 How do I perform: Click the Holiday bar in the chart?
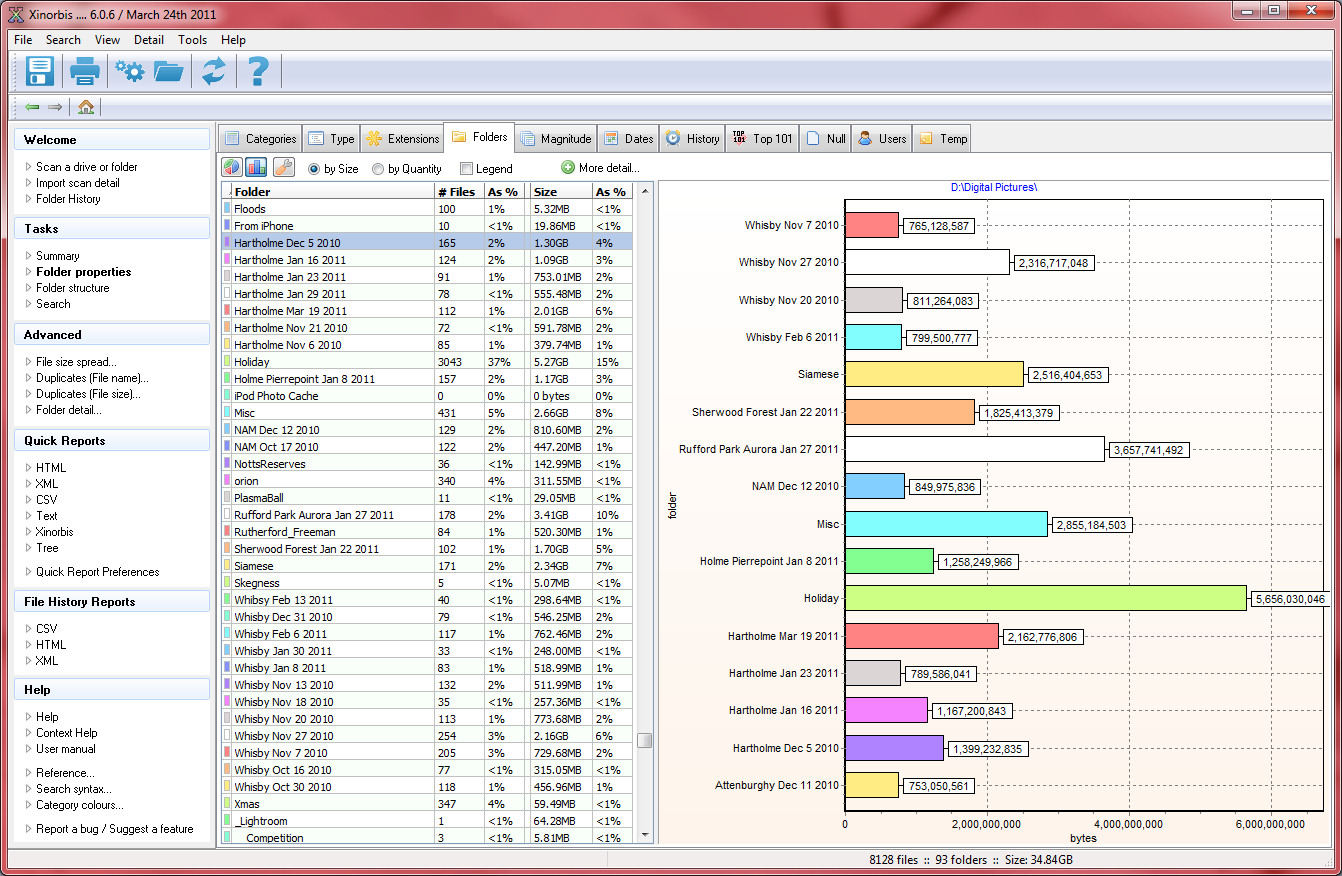pos(1045,599)
